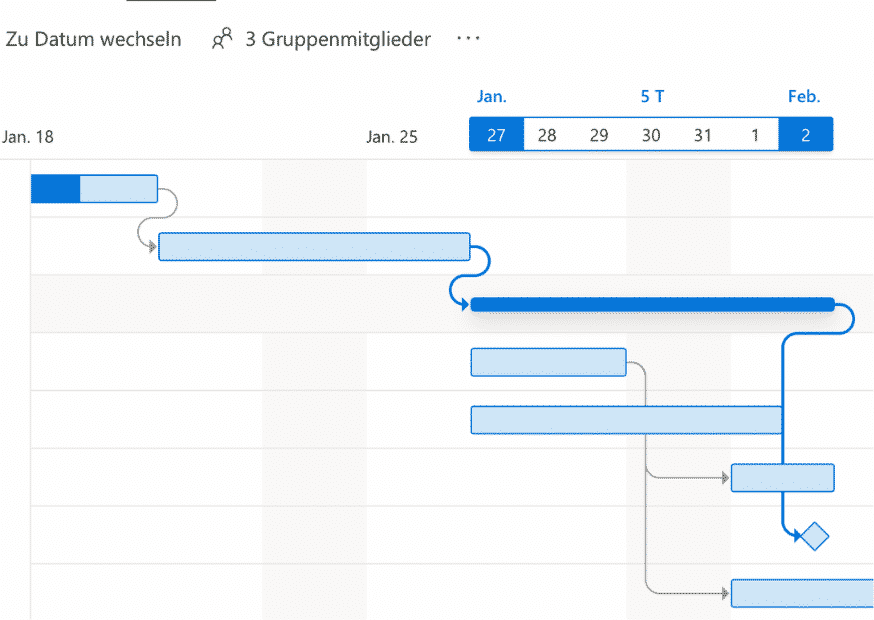Select the bottom row task bar
This screenshot has width=874, height=620.
802,593
